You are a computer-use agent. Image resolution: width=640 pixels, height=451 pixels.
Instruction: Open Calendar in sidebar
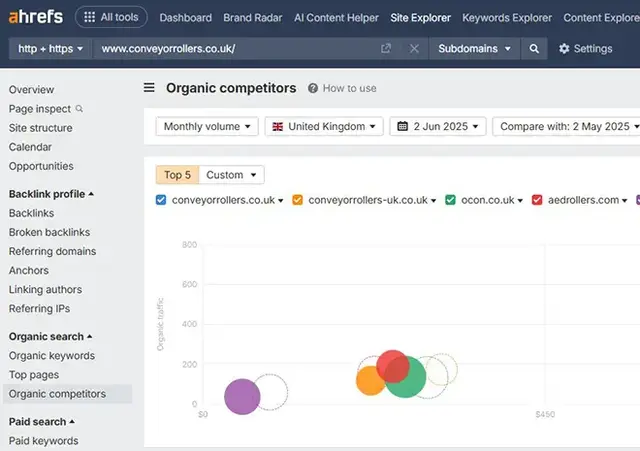[30, 147]
